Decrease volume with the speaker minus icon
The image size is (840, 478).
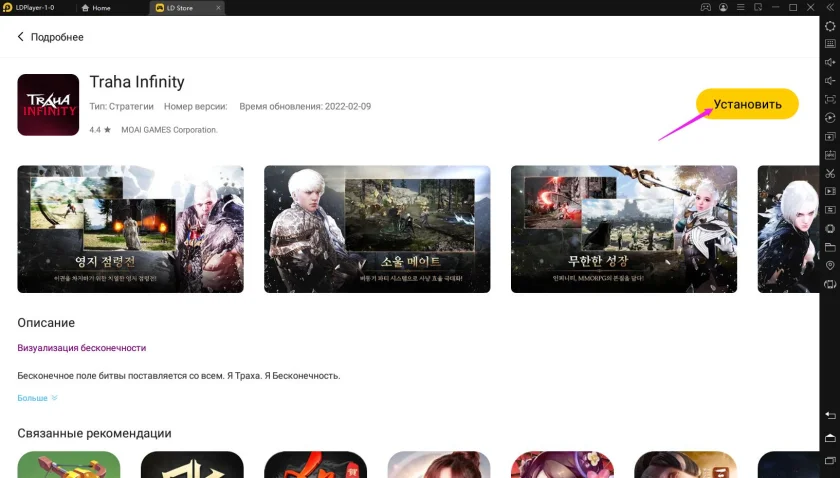coord(830,80)
